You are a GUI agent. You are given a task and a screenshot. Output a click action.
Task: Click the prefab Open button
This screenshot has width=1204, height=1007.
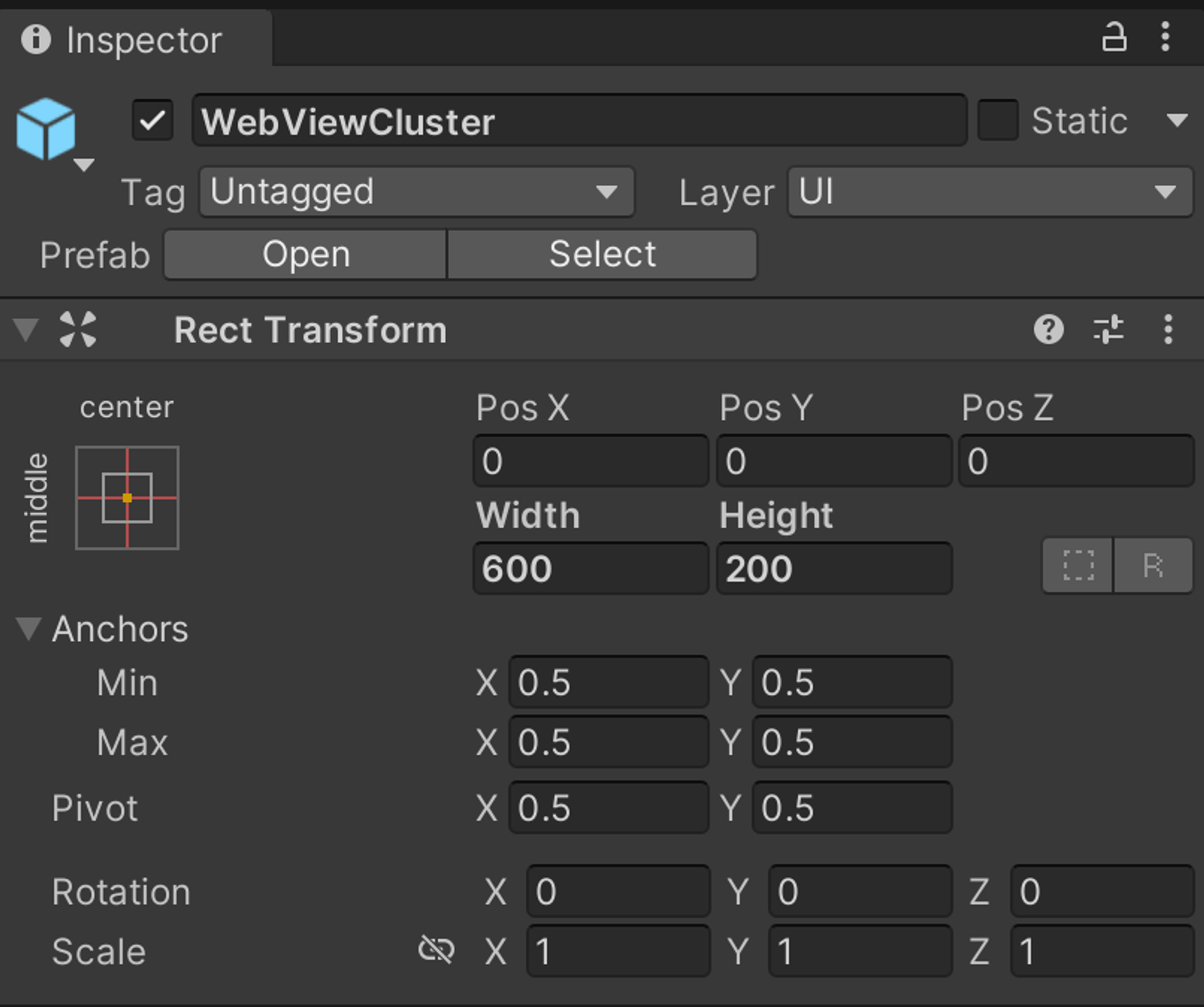coord(306,254)
